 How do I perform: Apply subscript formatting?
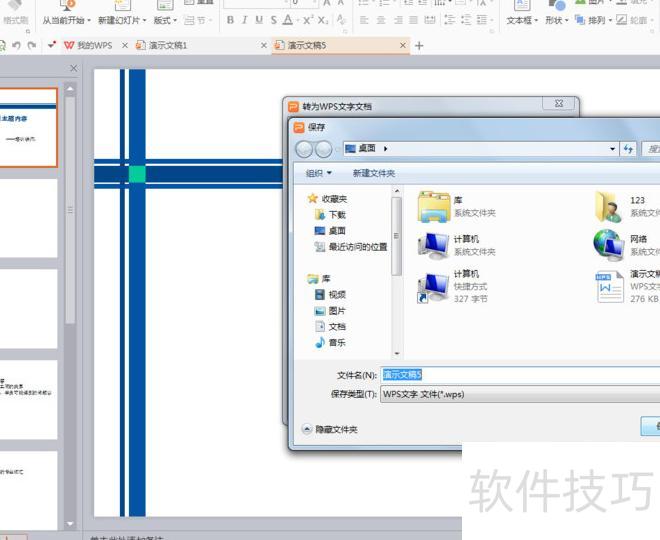pos(323,20)
